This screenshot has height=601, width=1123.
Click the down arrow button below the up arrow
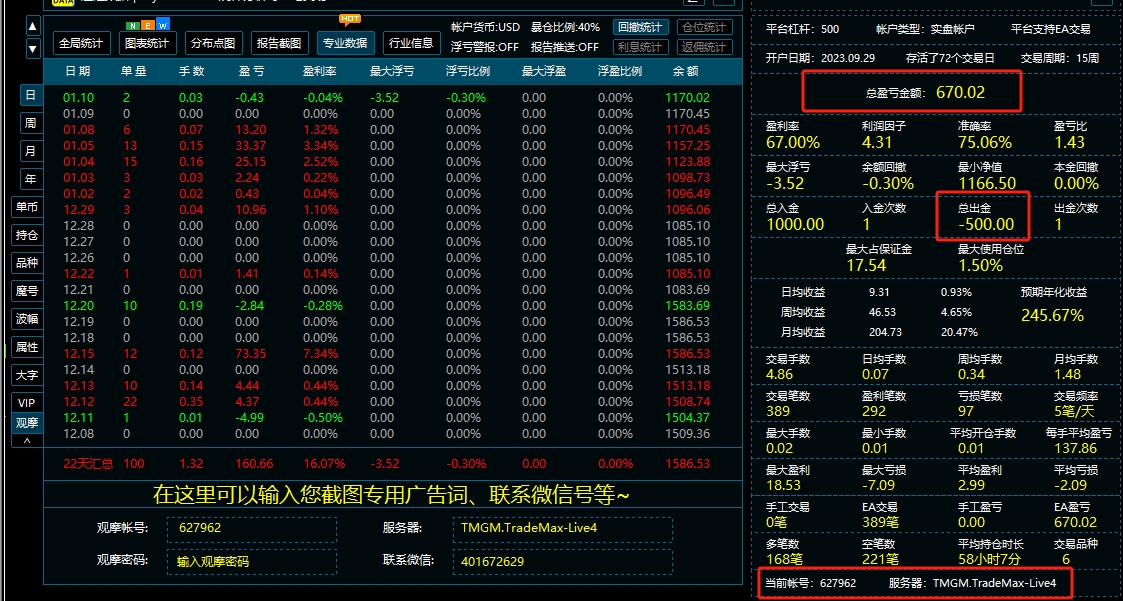(x=33, y=49)
